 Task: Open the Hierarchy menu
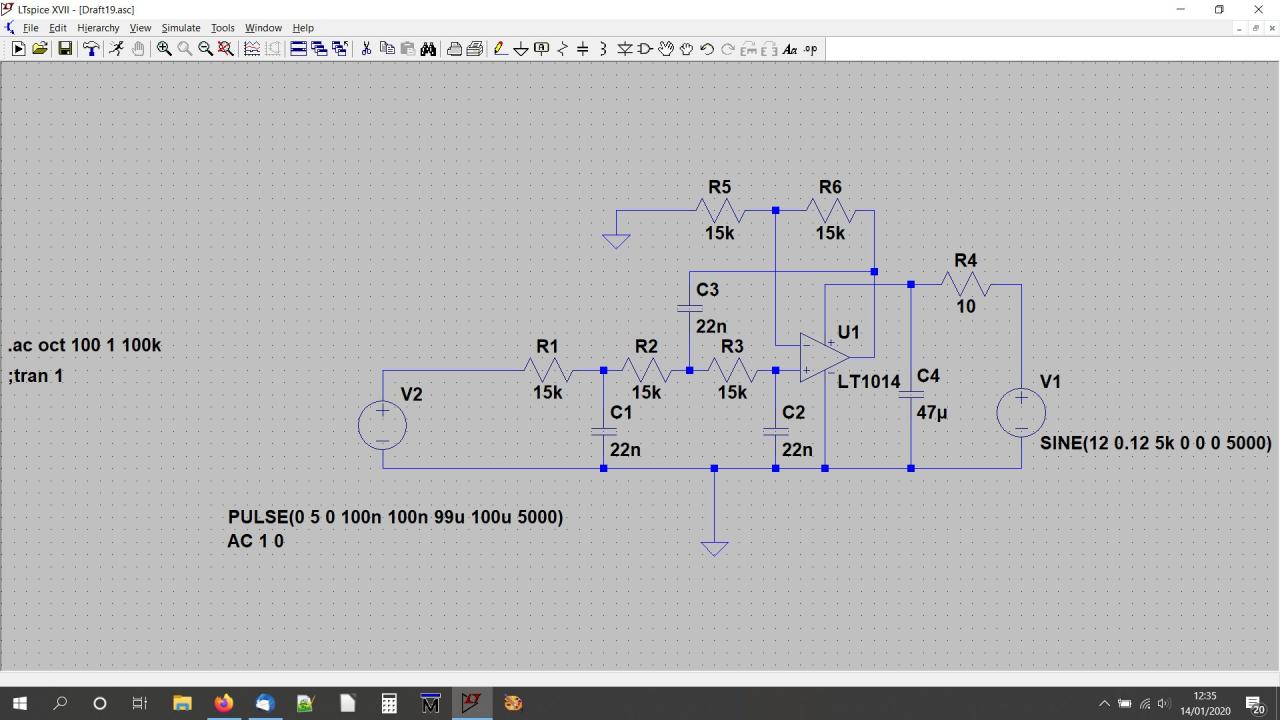click(x=98, y=28)
